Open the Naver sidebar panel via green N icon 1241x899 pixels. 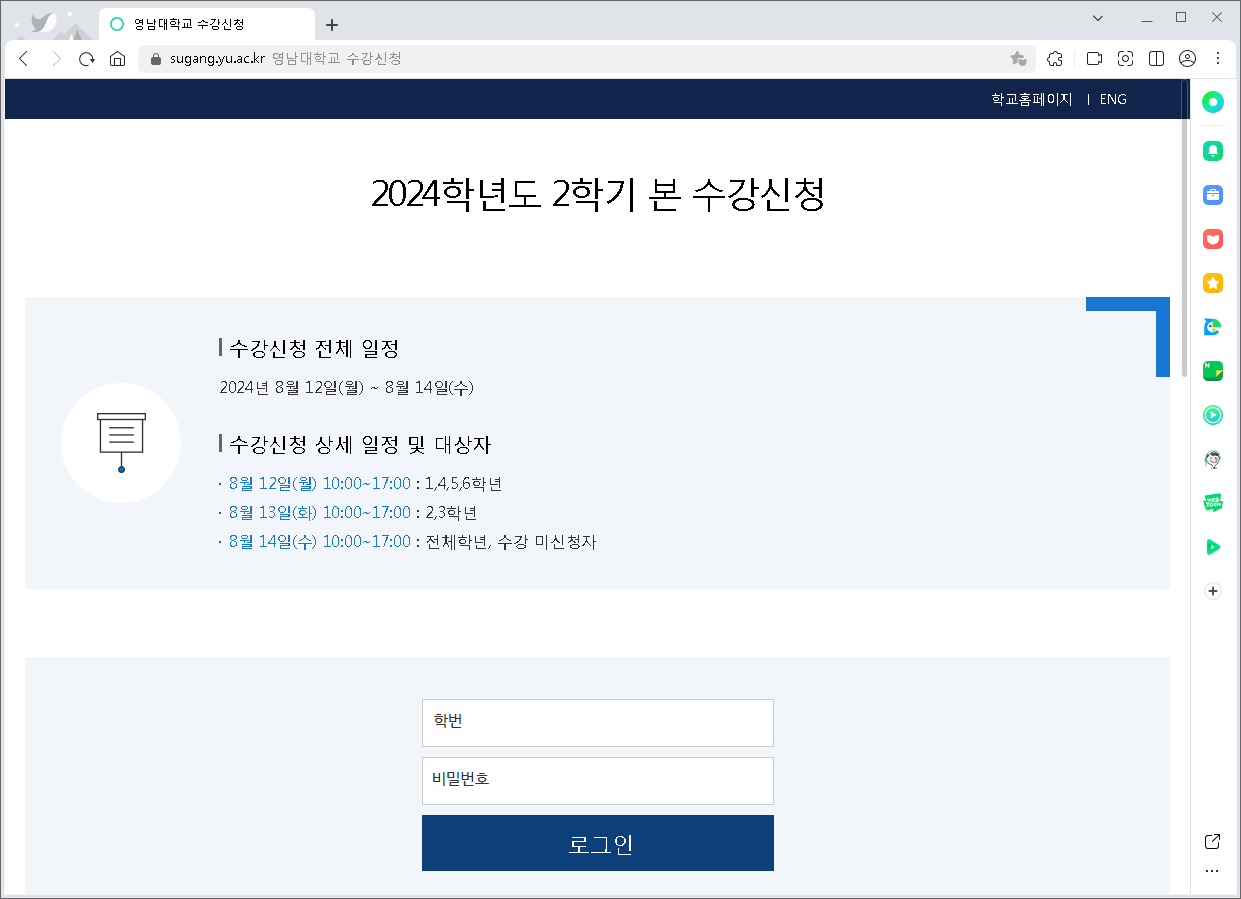[1212, 371]
